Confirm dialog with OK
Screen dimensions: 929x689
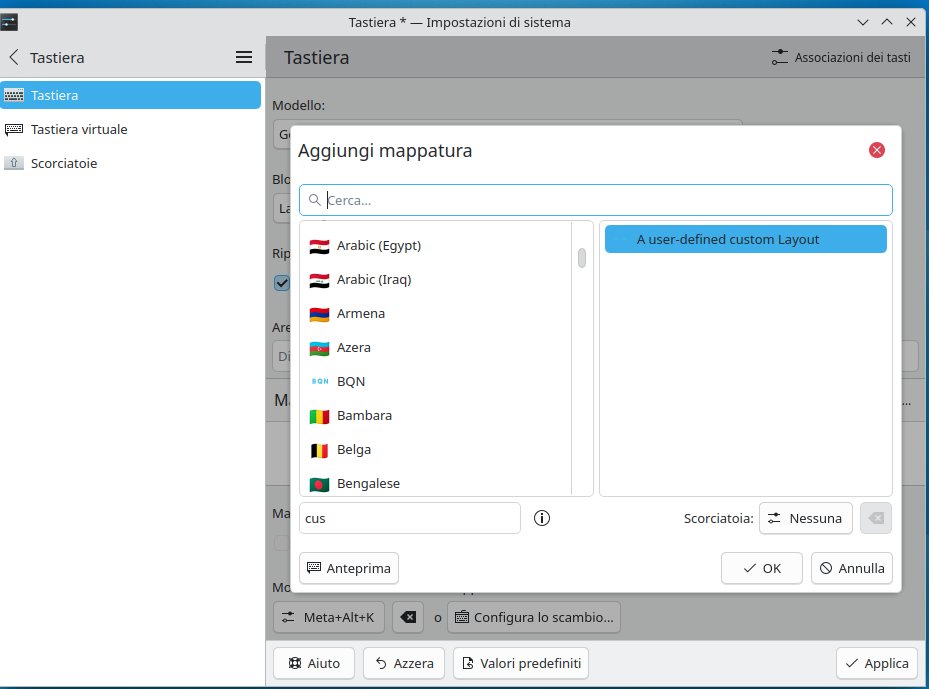click(761, 568)
